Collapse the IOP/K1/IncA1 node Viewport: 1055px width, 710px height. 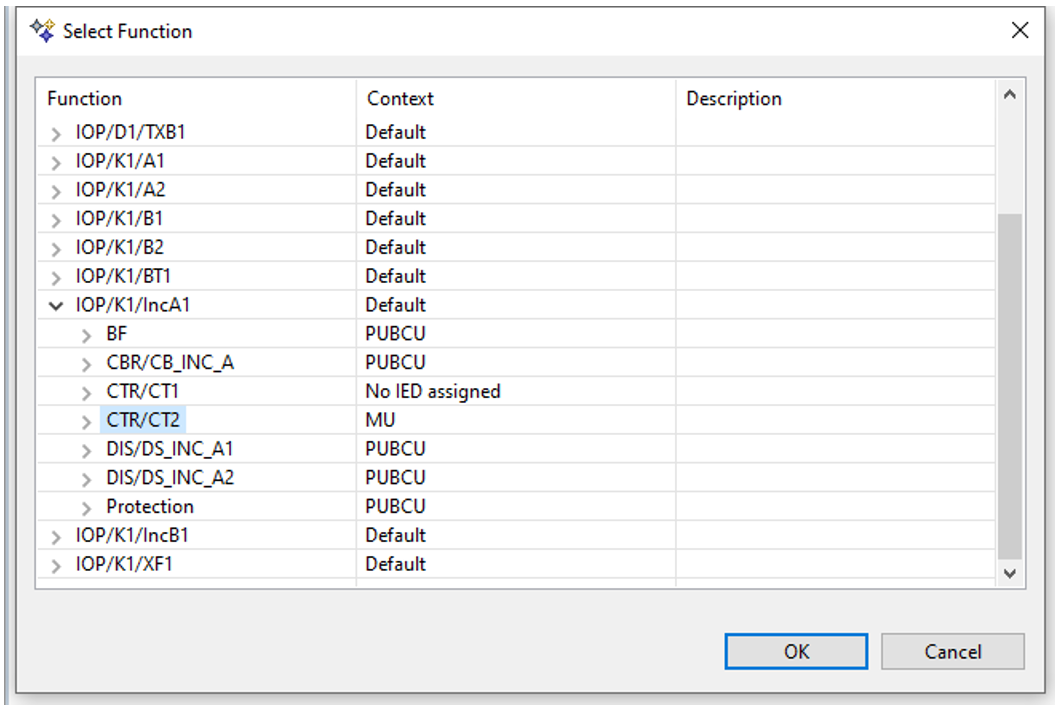57,306
